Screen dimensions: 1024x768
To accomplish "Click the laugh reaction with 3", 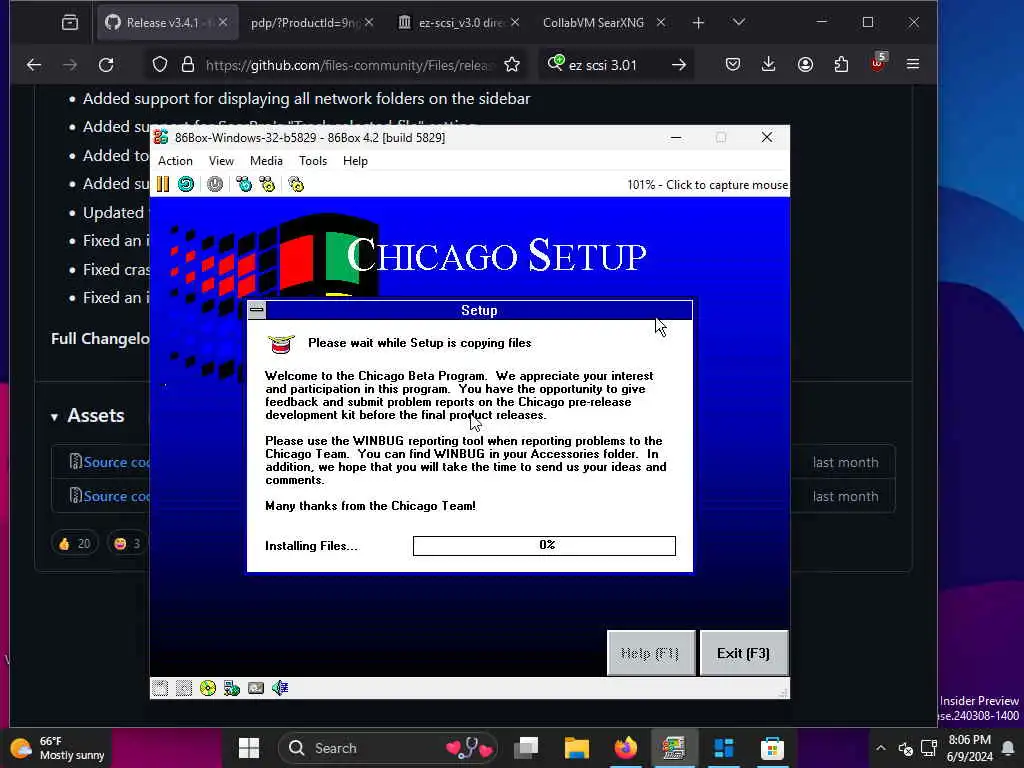I will pyautogui.click(x=127, y=543).
